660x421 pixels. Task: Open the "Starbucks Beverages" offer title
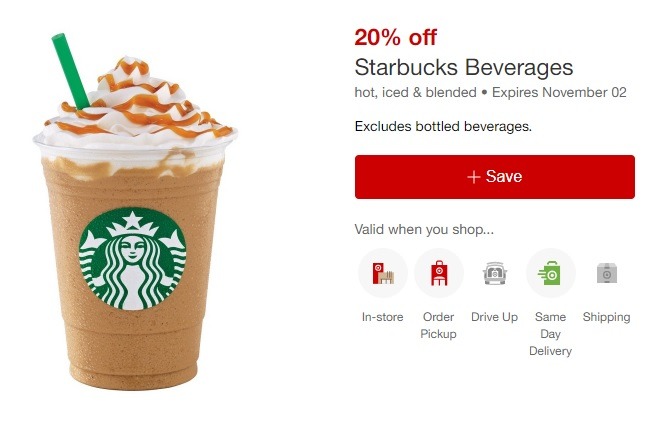[464, 67]
